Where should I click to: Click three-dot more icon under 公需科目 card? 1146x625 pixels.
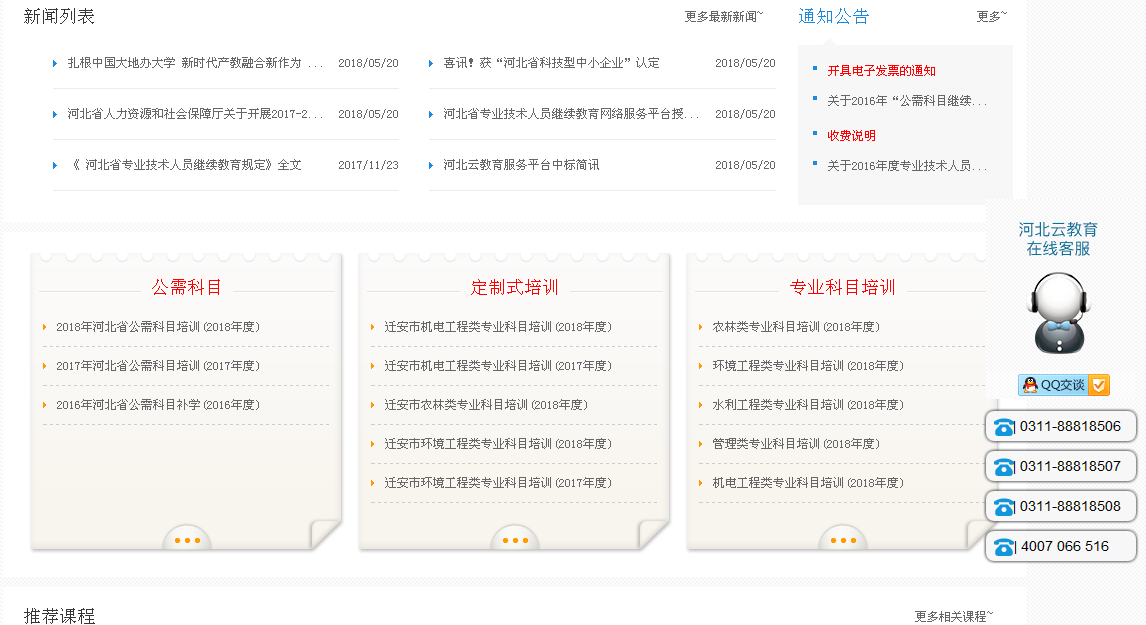coord(187,541)
